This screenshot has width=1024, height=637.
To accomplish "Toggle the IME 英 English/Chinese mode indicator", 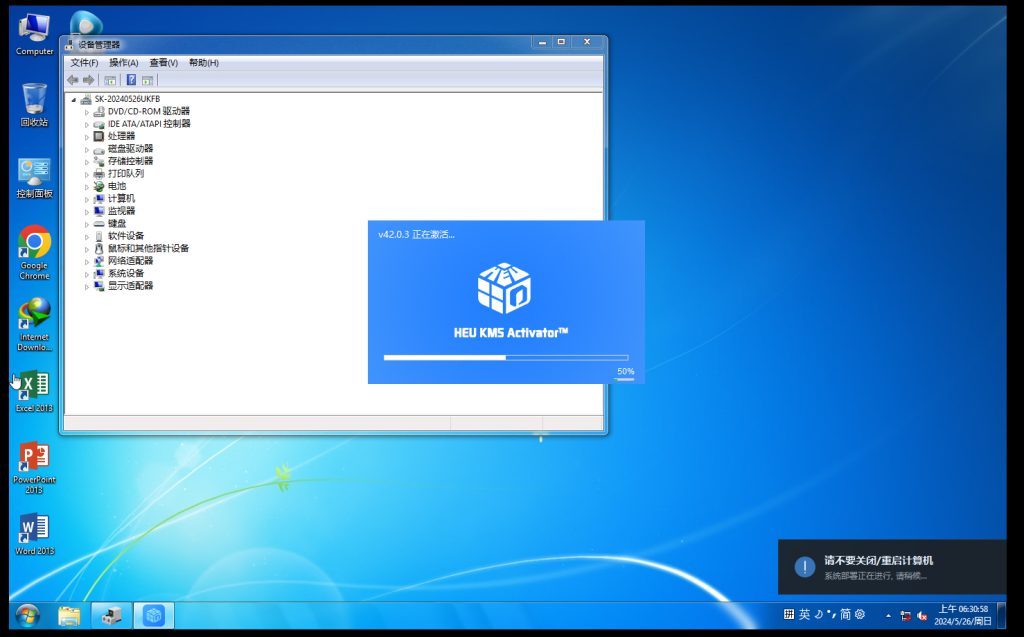I will pos(804,614).
